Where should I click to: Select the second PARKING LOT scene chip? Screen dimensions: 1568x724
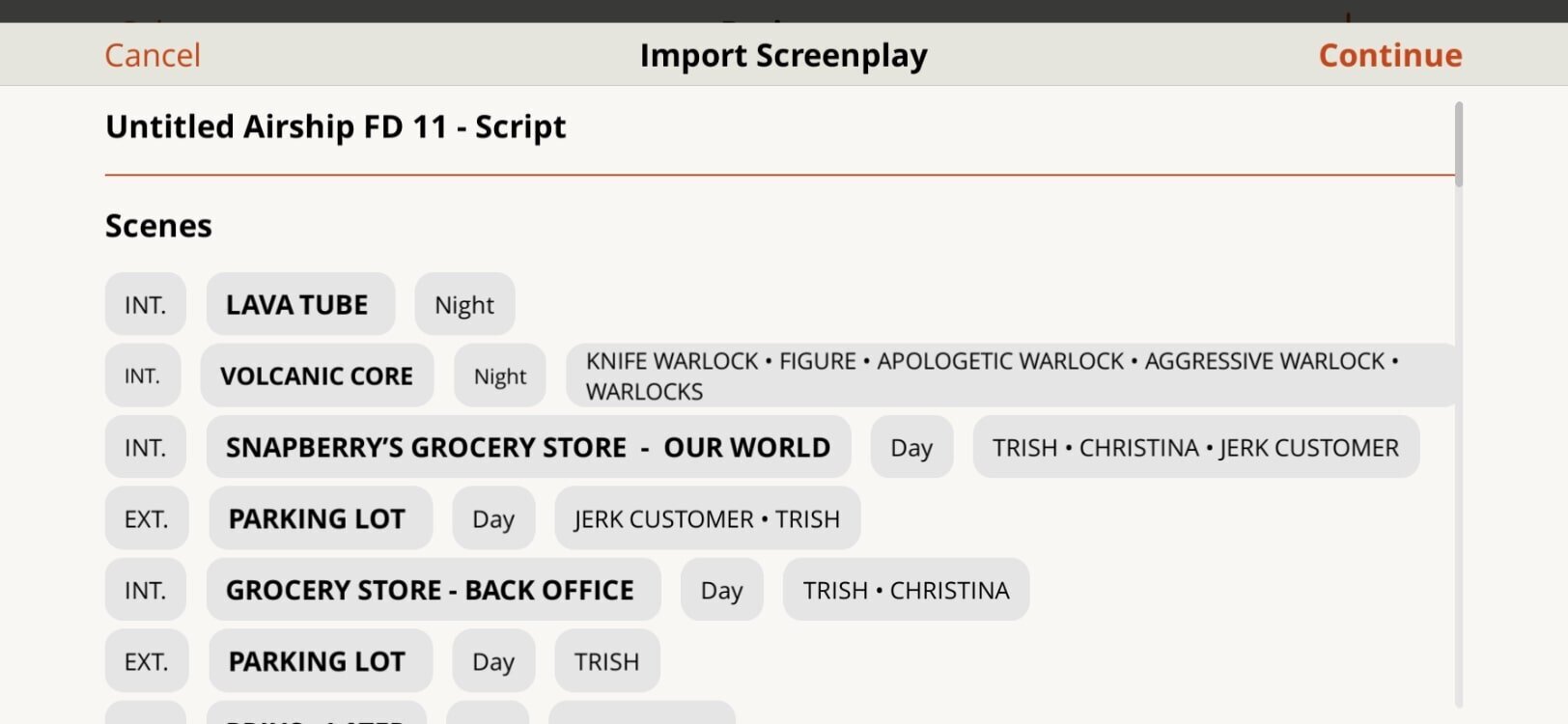(x=320, y=661)
